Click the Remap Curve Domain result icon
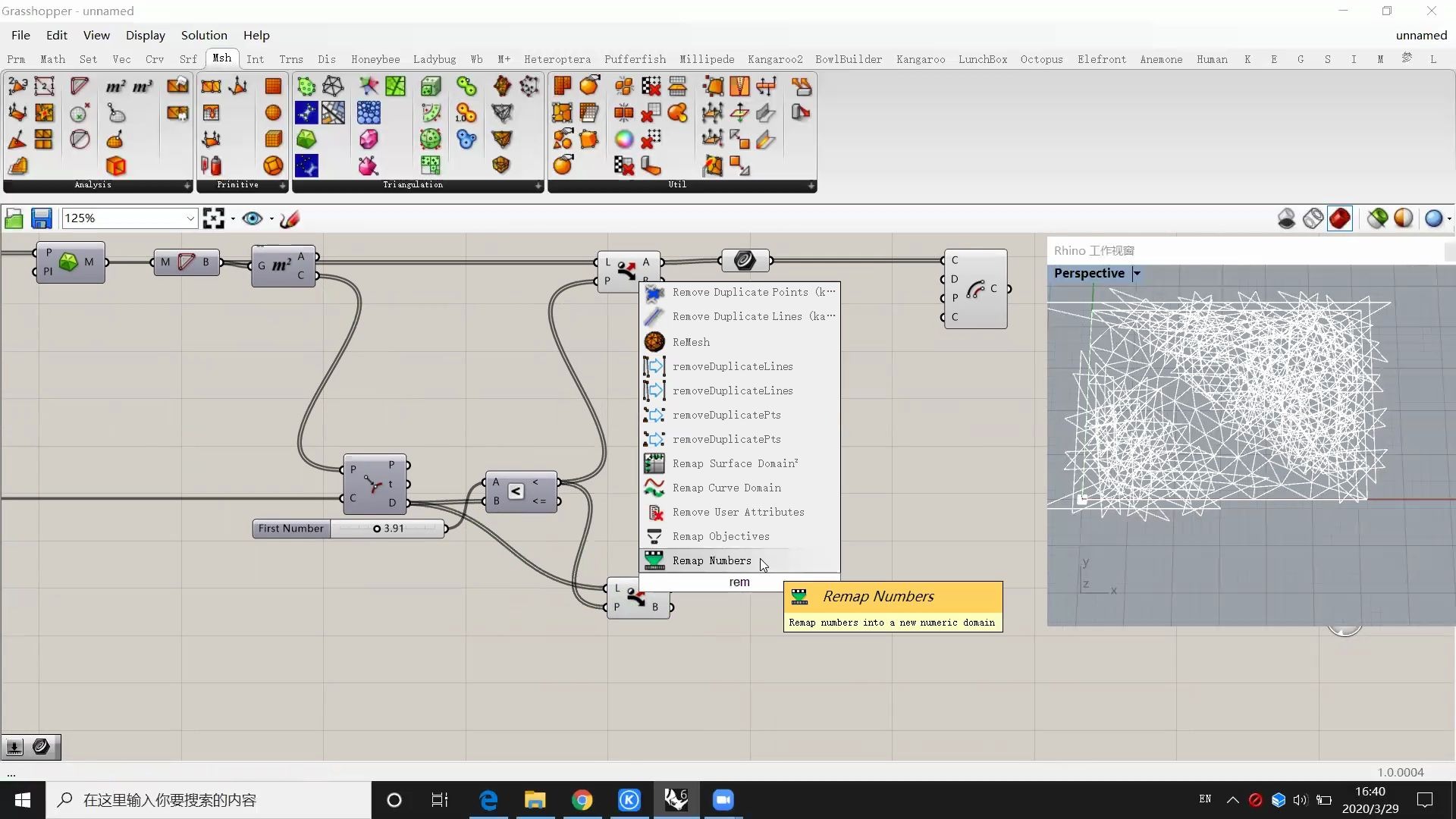Viewport: 1456px width, 819px height. click(x=654, y=488)
